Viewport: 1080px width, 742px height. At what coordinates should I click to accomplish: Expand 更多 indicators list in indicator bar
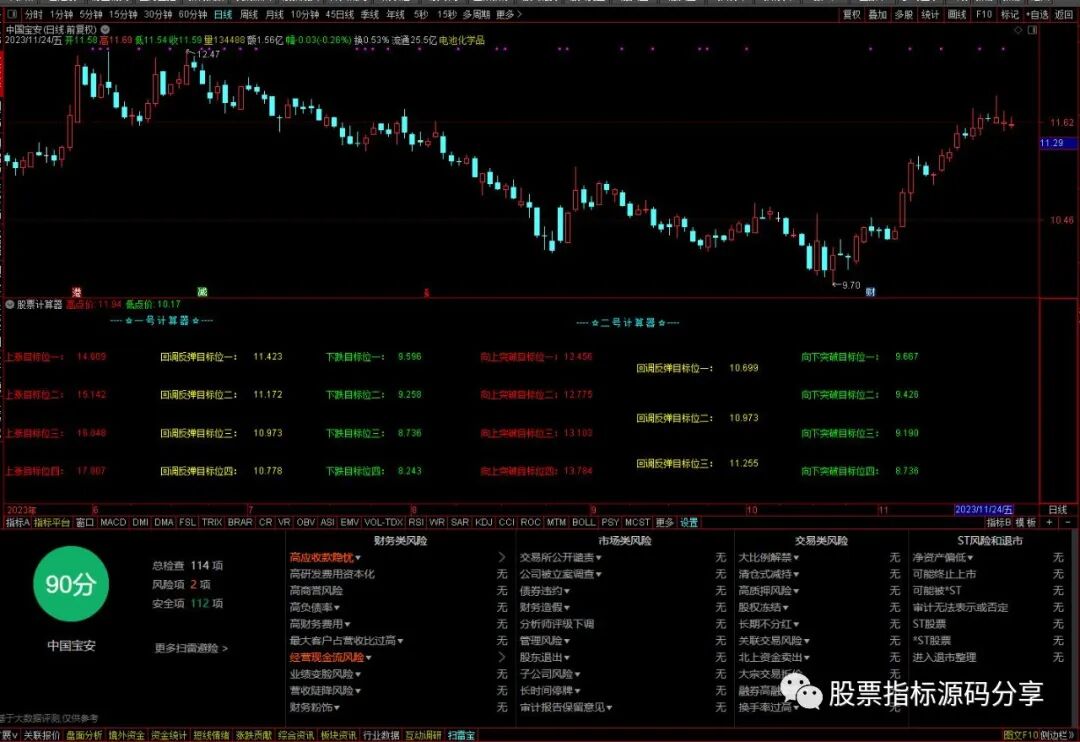coord(664,523)
